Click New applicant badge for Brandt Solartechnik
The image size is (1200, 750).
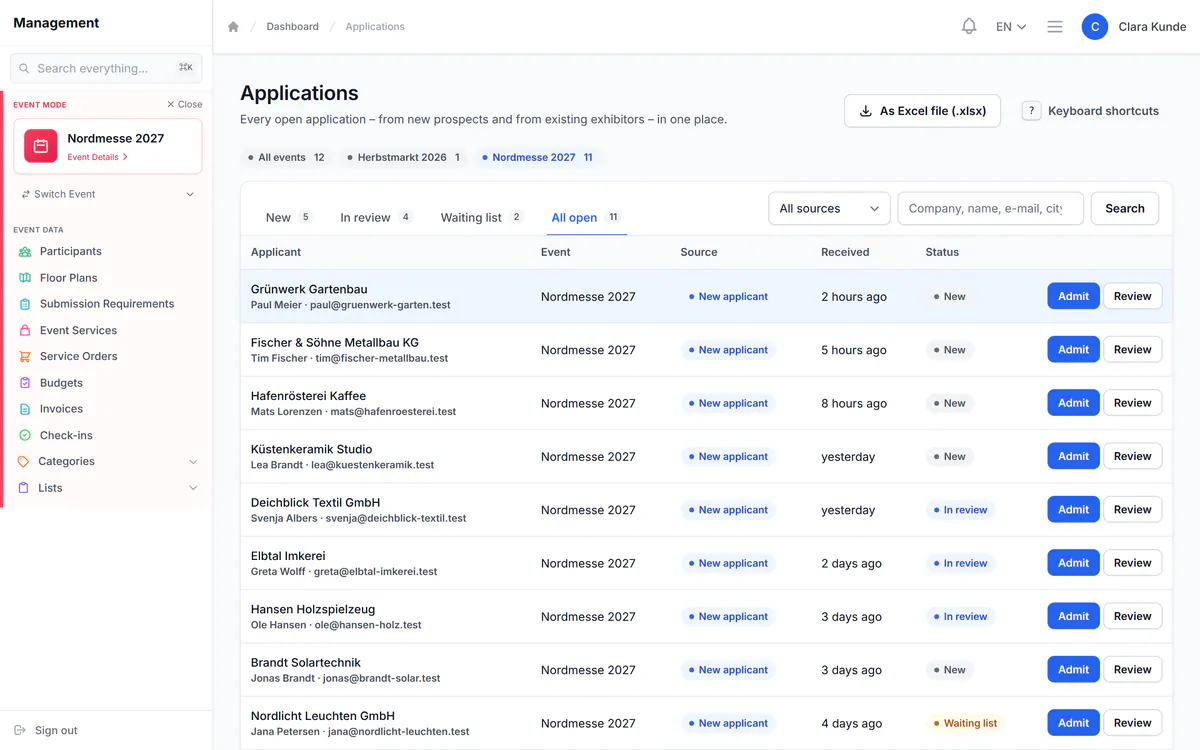pos(728,670)
